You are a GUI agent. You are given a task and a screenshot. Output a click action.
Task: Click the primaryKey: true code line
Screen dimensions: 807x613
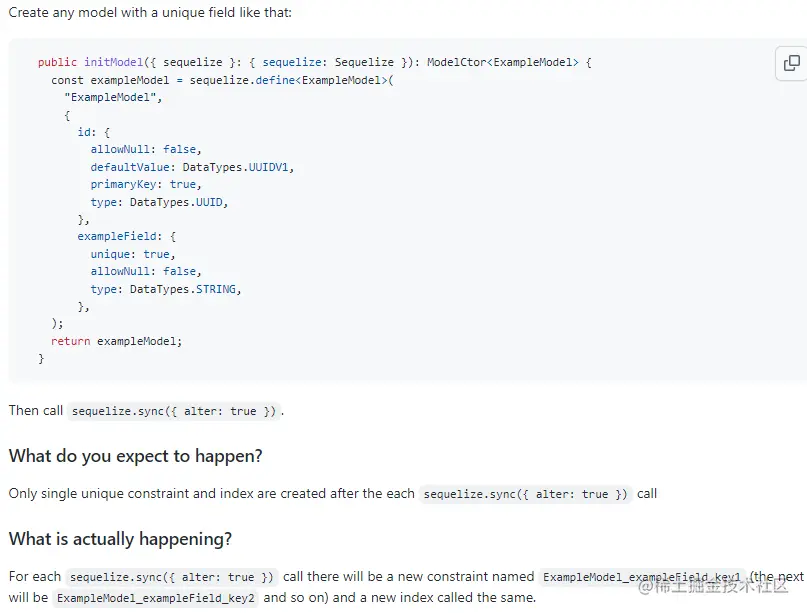145,184
